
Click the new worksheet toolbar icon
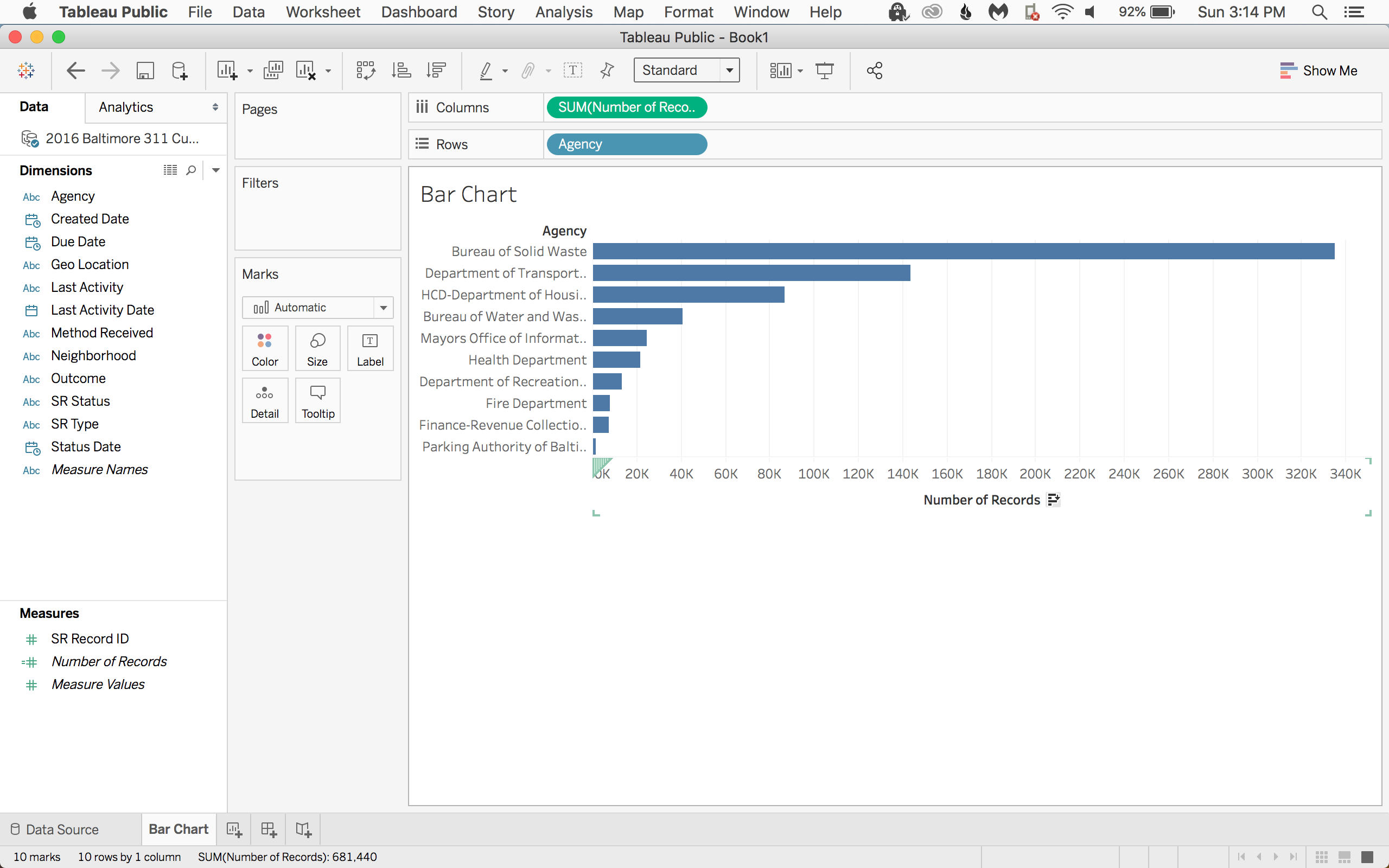(x=227, y=71)
